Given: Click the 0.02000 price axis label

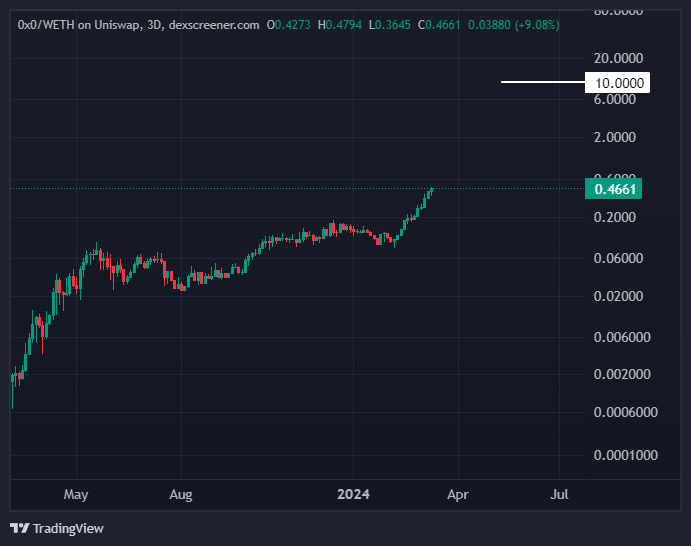Looking at the screenshot, I should pos(618,296).
